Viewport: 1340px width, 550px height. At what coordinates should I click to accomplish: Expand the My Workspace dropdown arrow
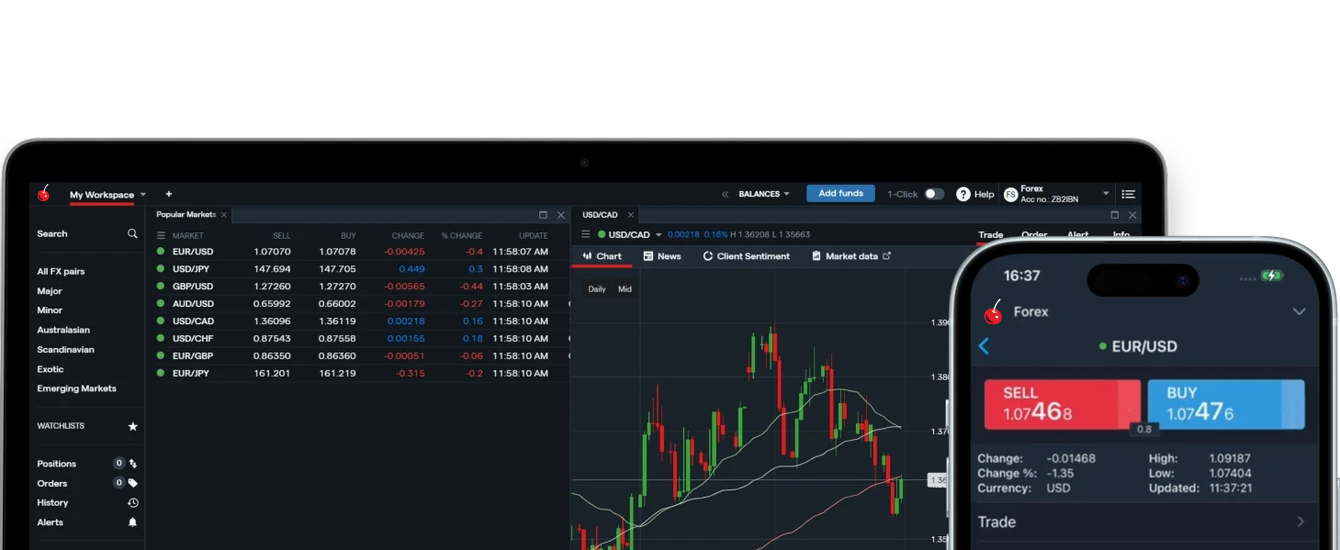click(x=143, y=195)
